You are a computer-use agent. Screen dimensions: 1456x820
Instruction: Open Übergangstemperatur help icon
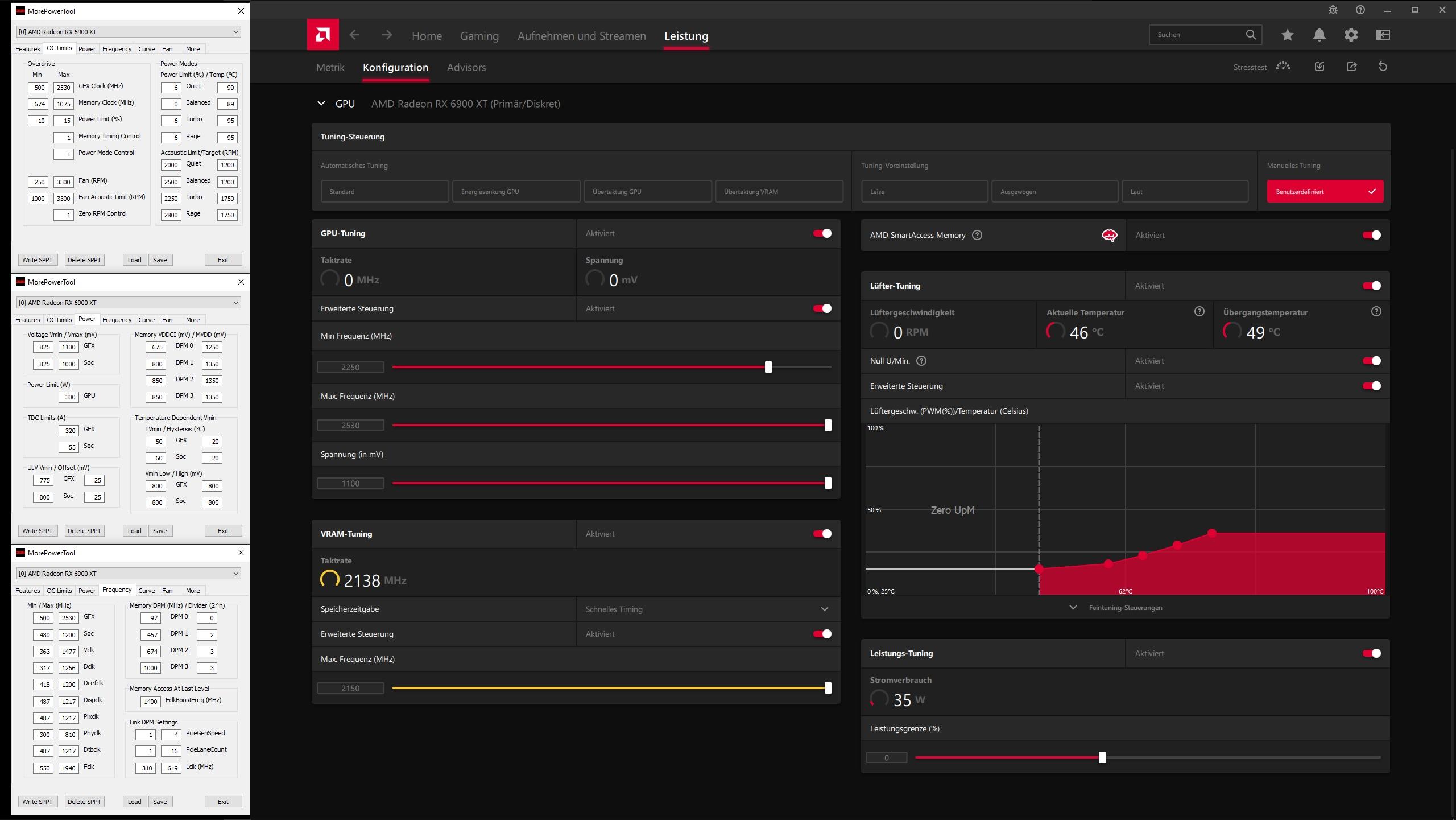[x=1376, y=311]
